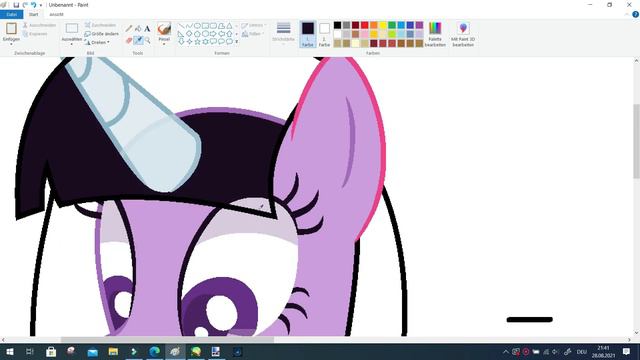Open Paint help with the question mark
The width and height of the screenshot is (640, 360).
(x=636, y=14)
